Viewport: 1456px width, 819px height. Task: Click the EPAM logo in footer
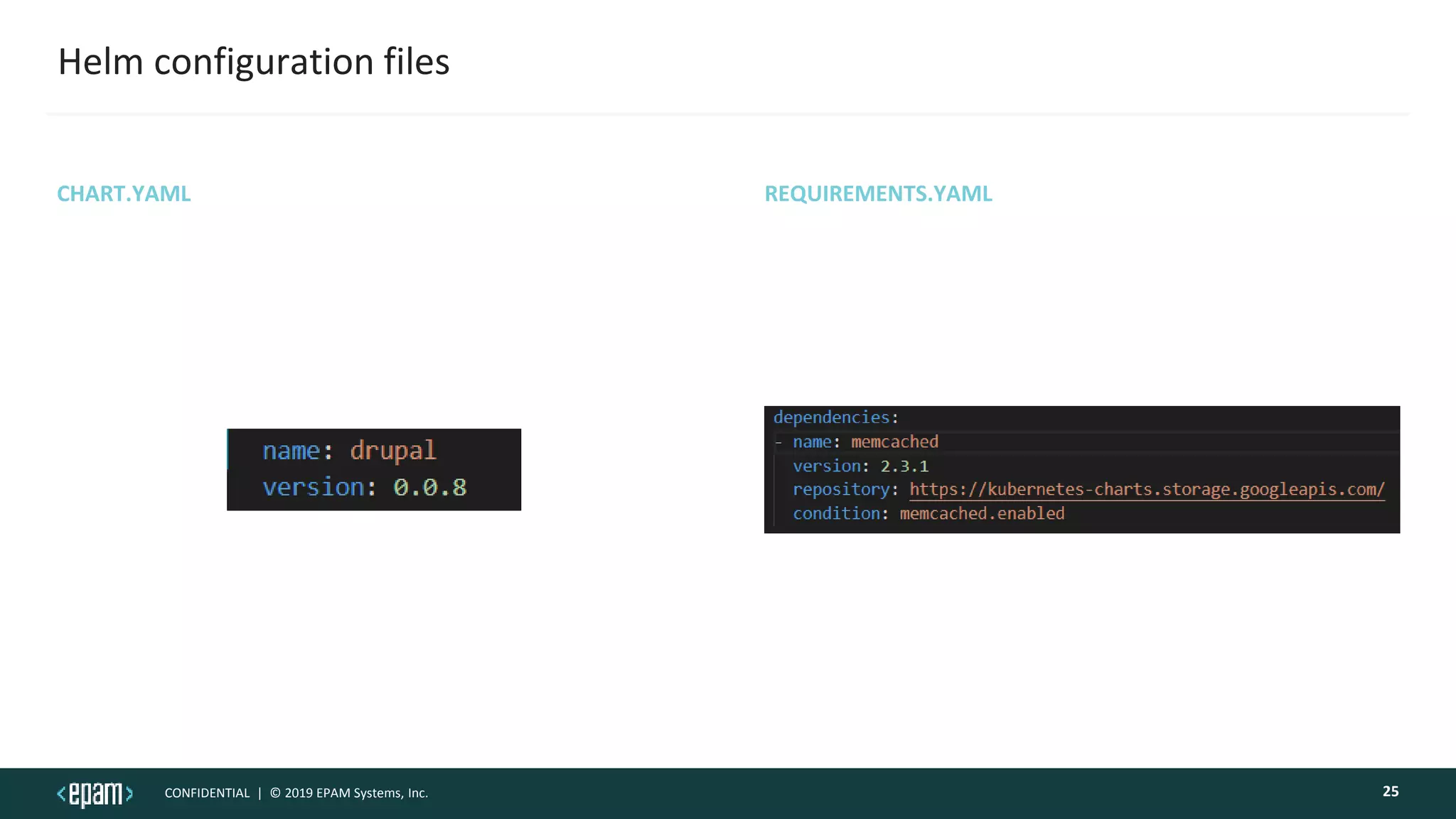(95, 793)
